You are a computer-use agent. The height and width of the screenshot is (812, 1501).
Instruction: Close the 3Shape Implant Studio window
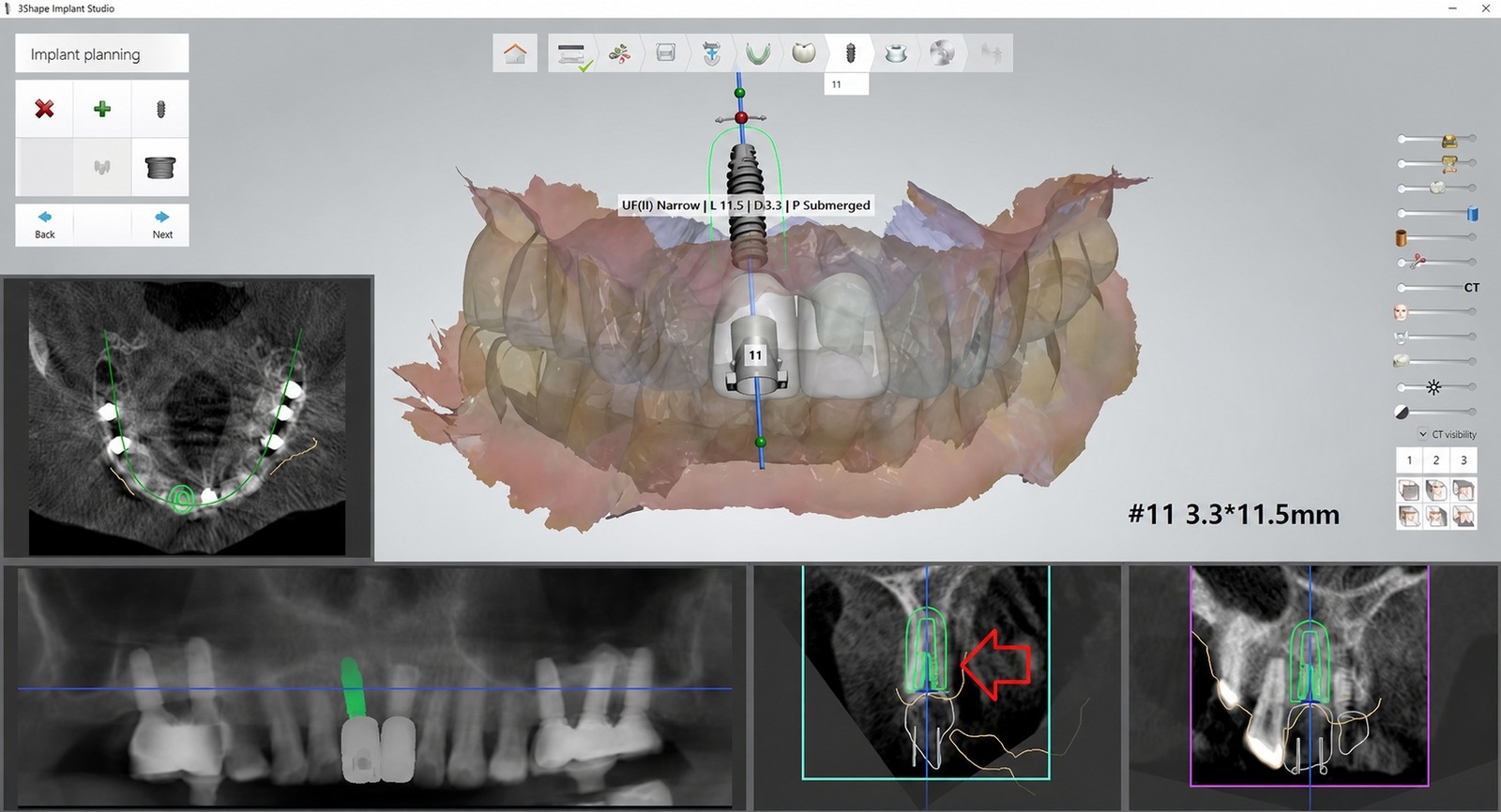point(1485,8)
